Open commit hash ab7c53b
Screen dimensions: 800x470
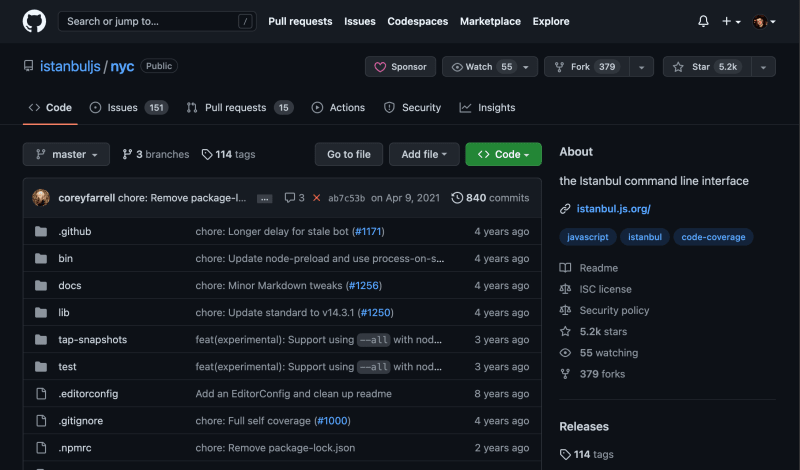(346, 199)
